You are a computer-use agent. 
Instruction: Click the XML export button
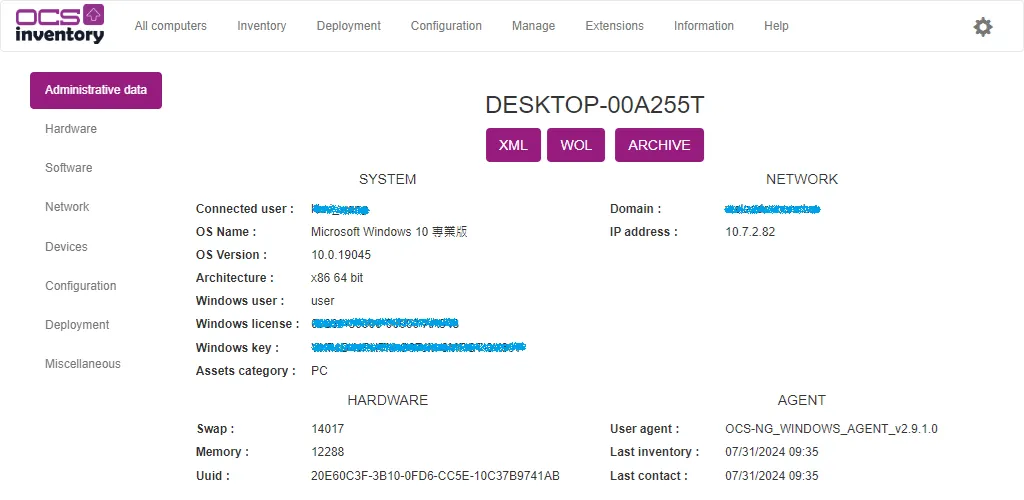pos(513,145)
